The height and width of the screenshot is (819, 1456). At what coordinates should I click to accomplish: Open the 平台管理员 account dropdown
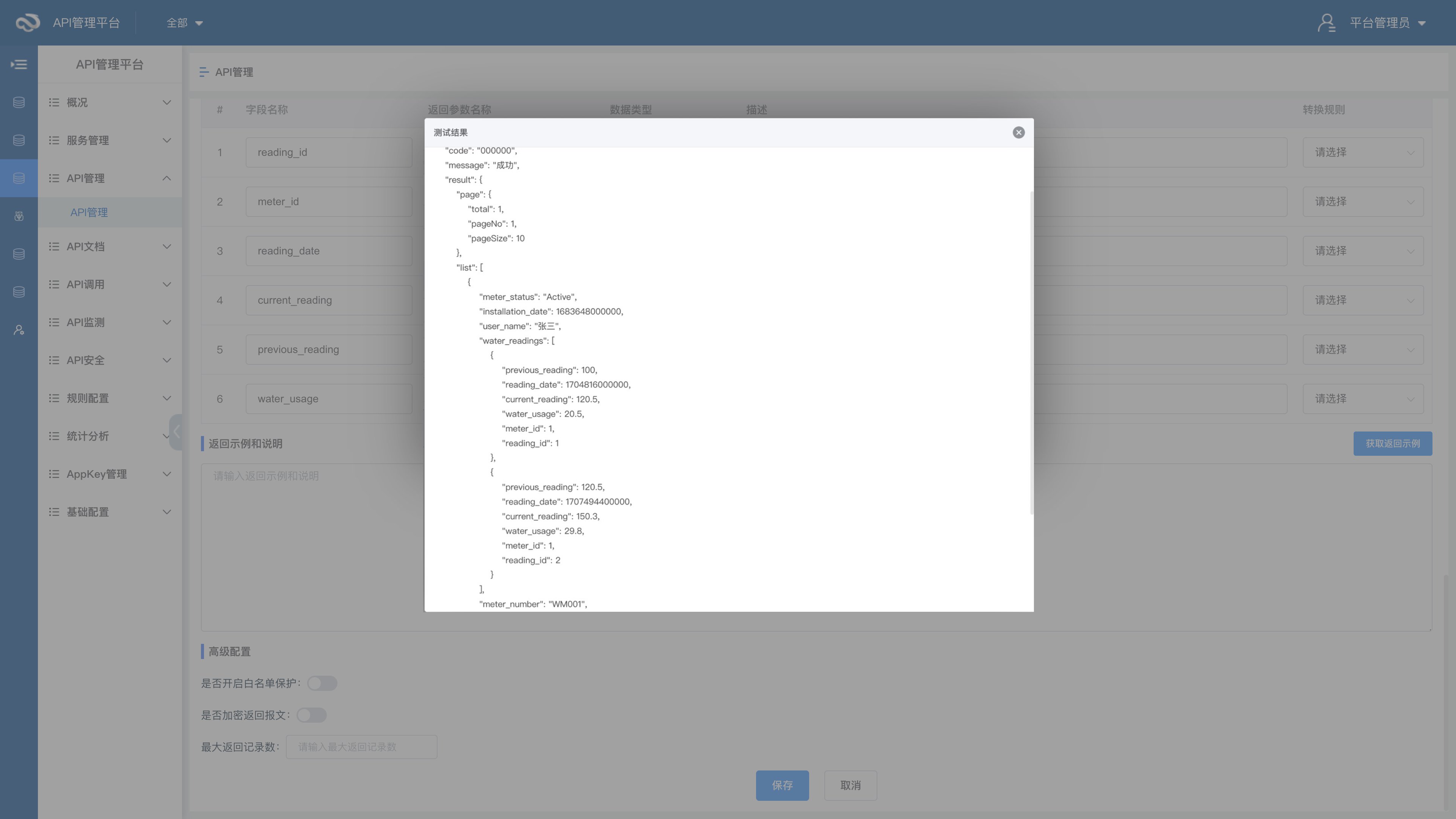[1388, 23]
